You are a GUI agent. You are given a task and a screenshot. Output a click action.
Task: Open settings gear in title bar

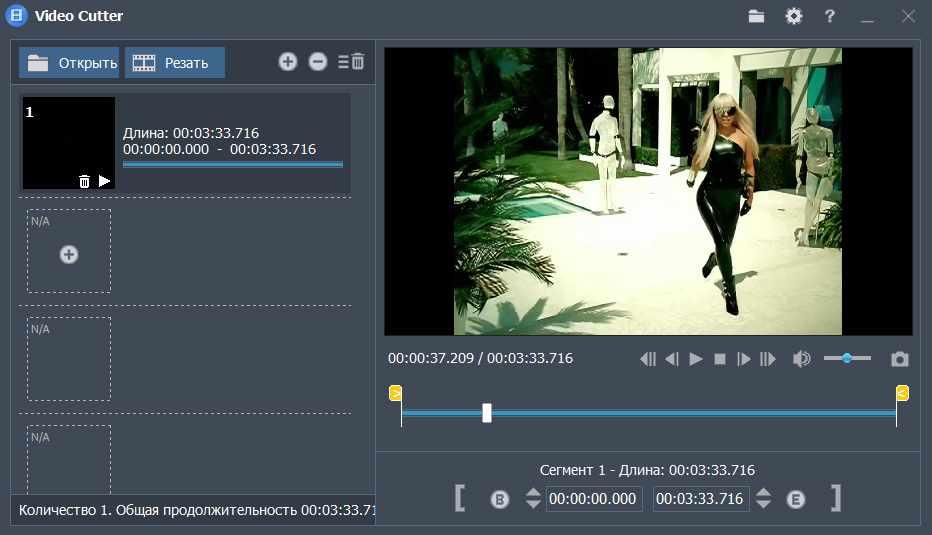[794, 16]
